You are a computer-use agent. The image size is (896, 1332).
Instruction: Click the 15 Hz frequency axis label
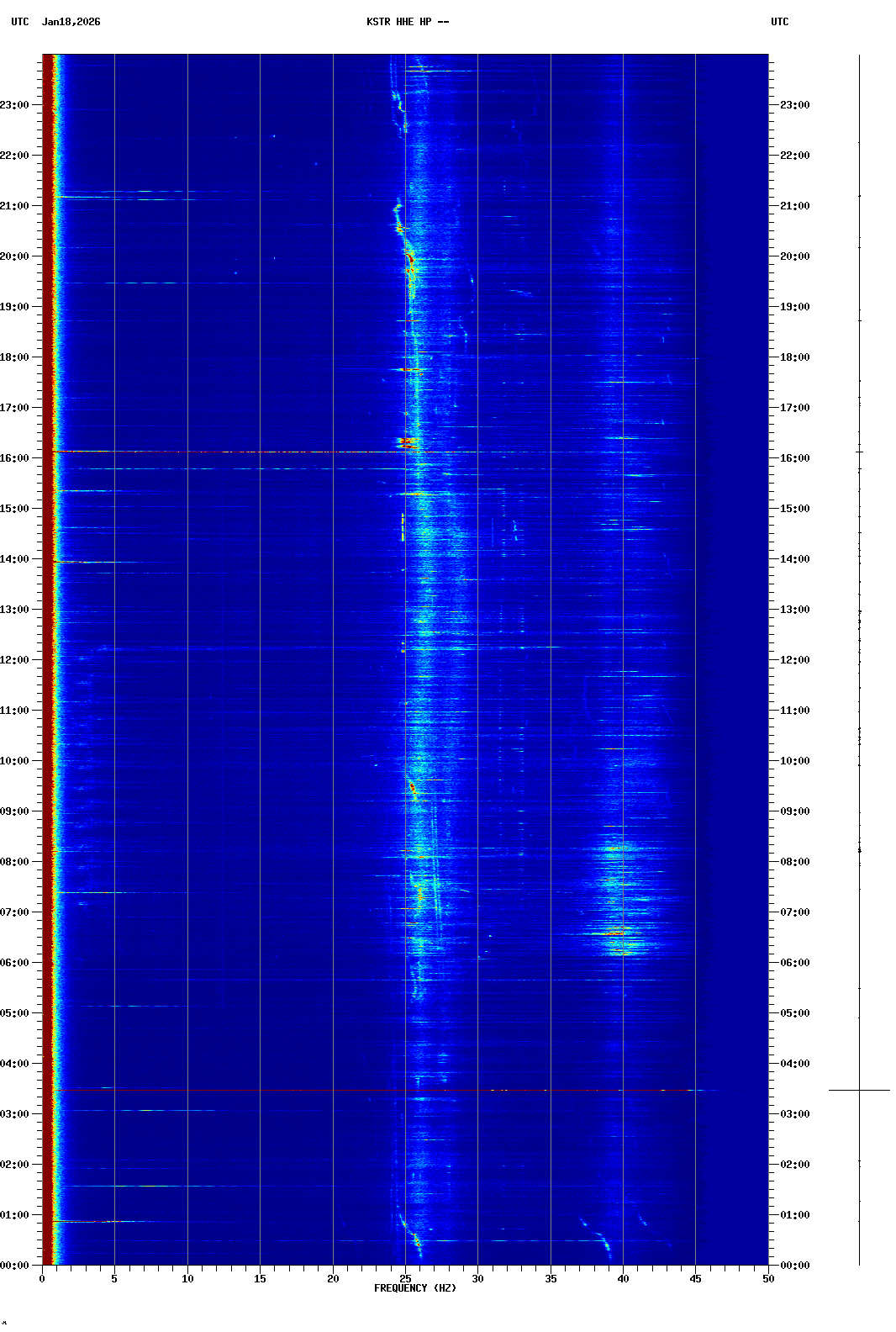coord(260,1278)
